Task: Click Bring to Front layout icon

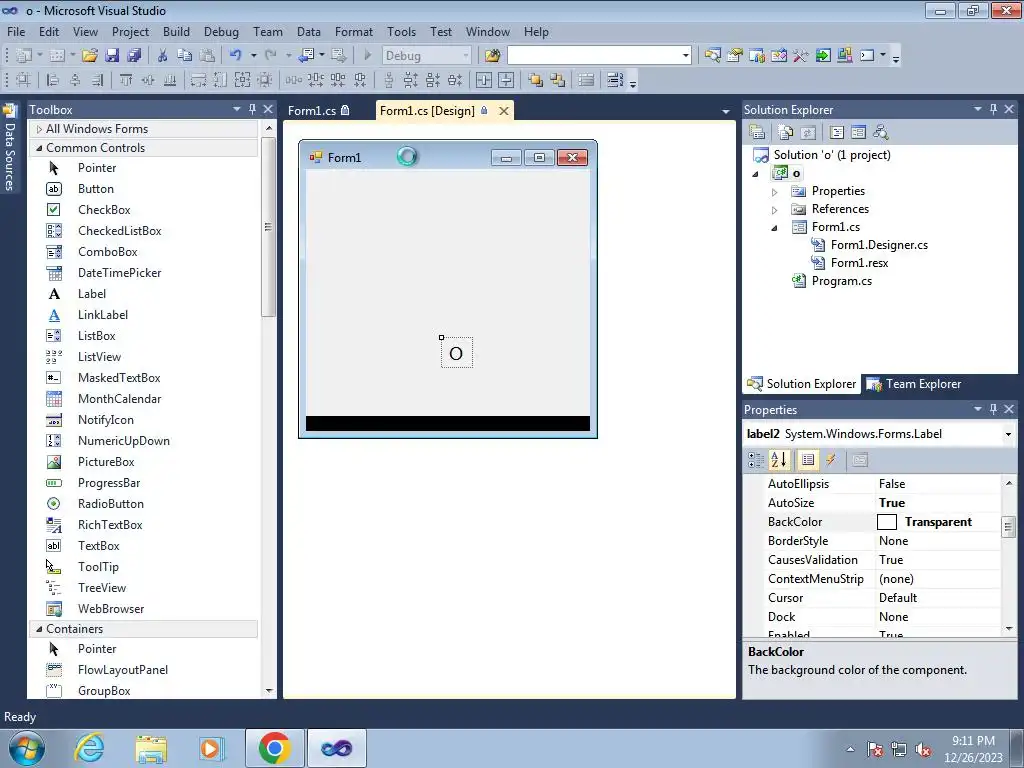Action: (x=536, y=80)
